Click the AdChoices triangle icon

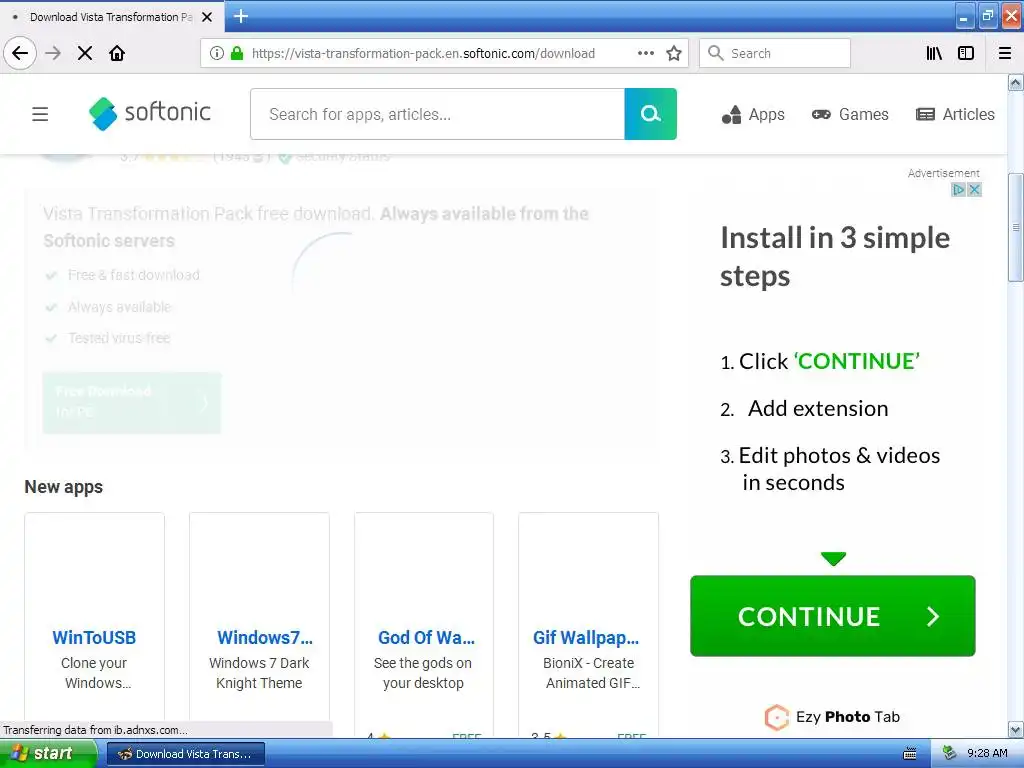[x=958, y=189]
